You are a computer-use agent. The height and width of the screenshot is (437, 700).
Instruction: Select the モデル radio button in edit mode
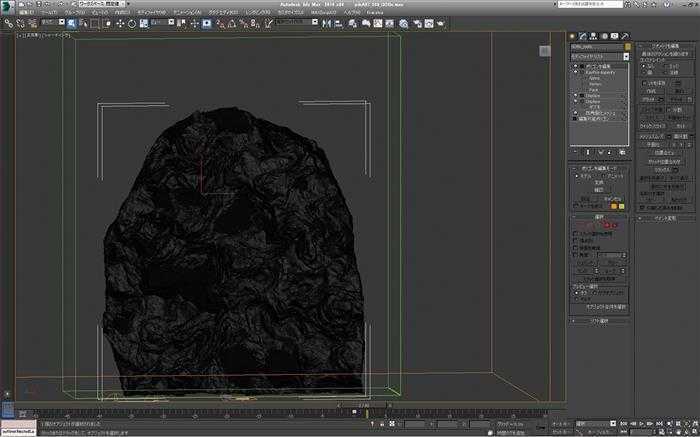click(x=576, y=176)
